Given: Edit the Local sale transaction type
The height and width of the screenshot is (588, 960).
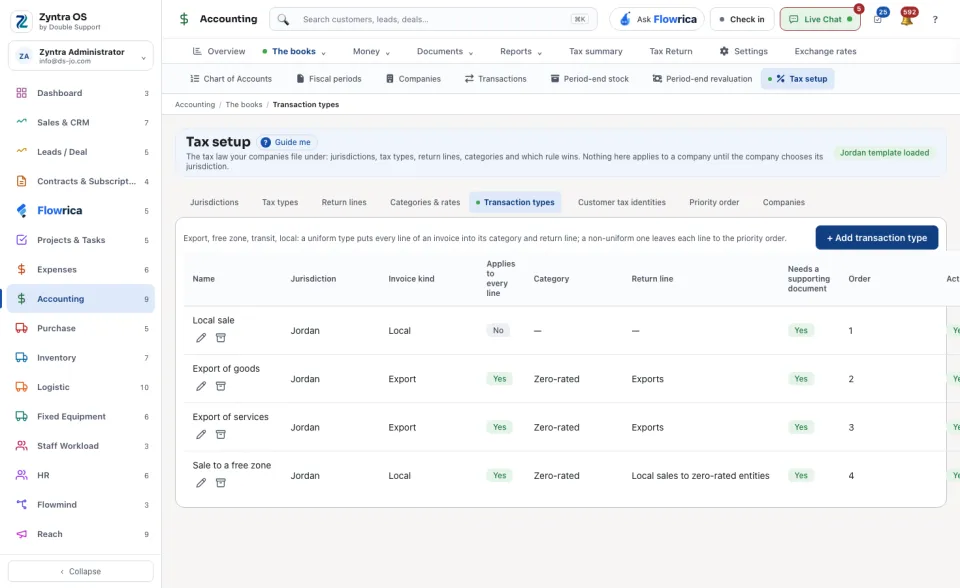Looking at the screenshot, I should (201, 337).
